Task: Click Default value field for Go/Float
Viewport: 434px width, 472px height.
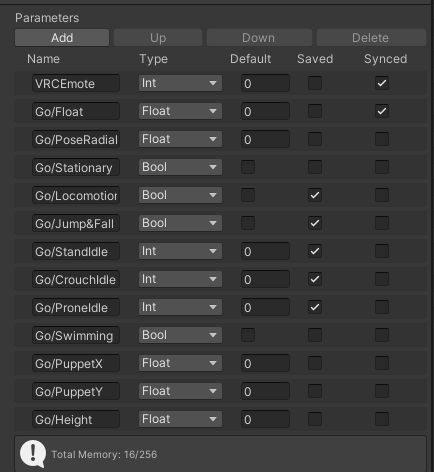Action: (x=265, y=111)
